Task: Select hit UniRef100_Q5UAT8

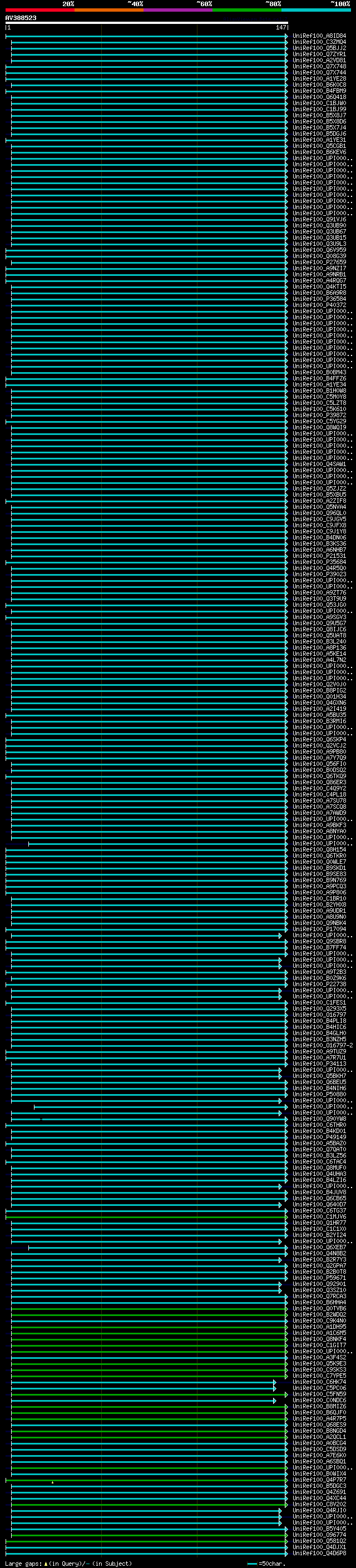Action: pyautogui.click(x=319, y=635)
